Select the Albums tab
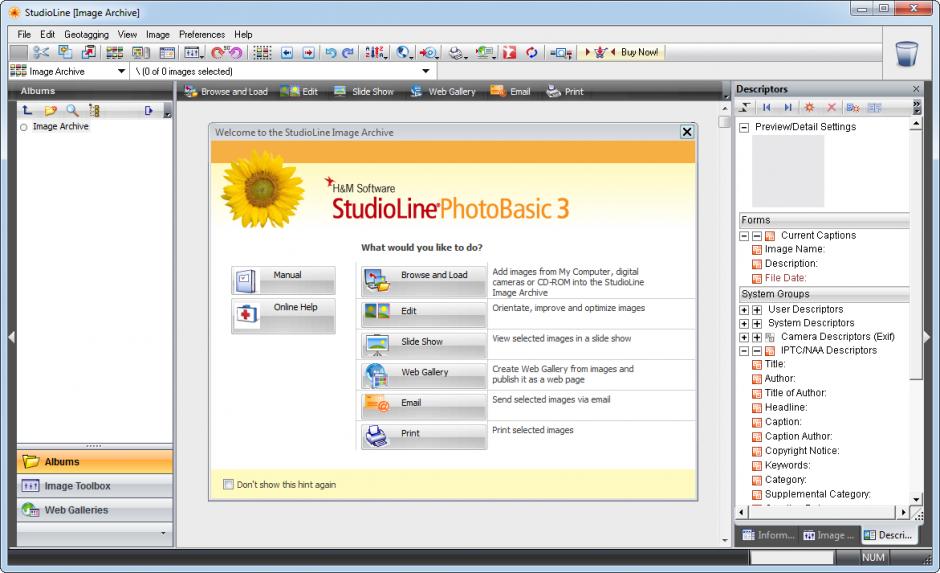The height and width of the screenshot is (573, 940). [x=95, y=462]
